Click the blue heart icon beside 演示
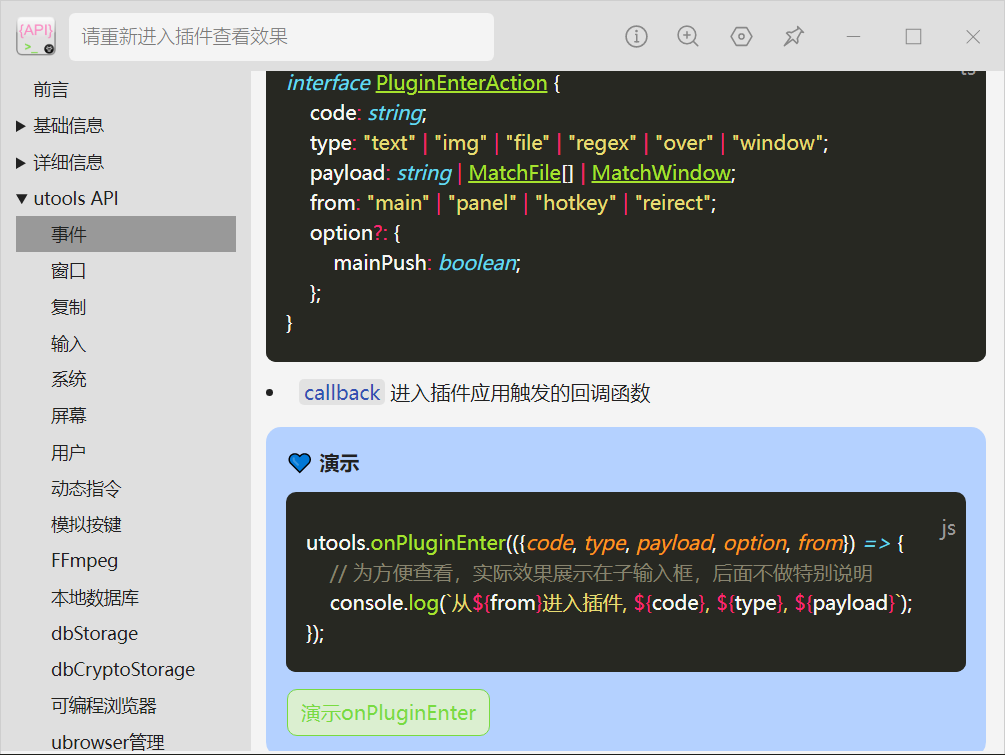 pos(299,463)
